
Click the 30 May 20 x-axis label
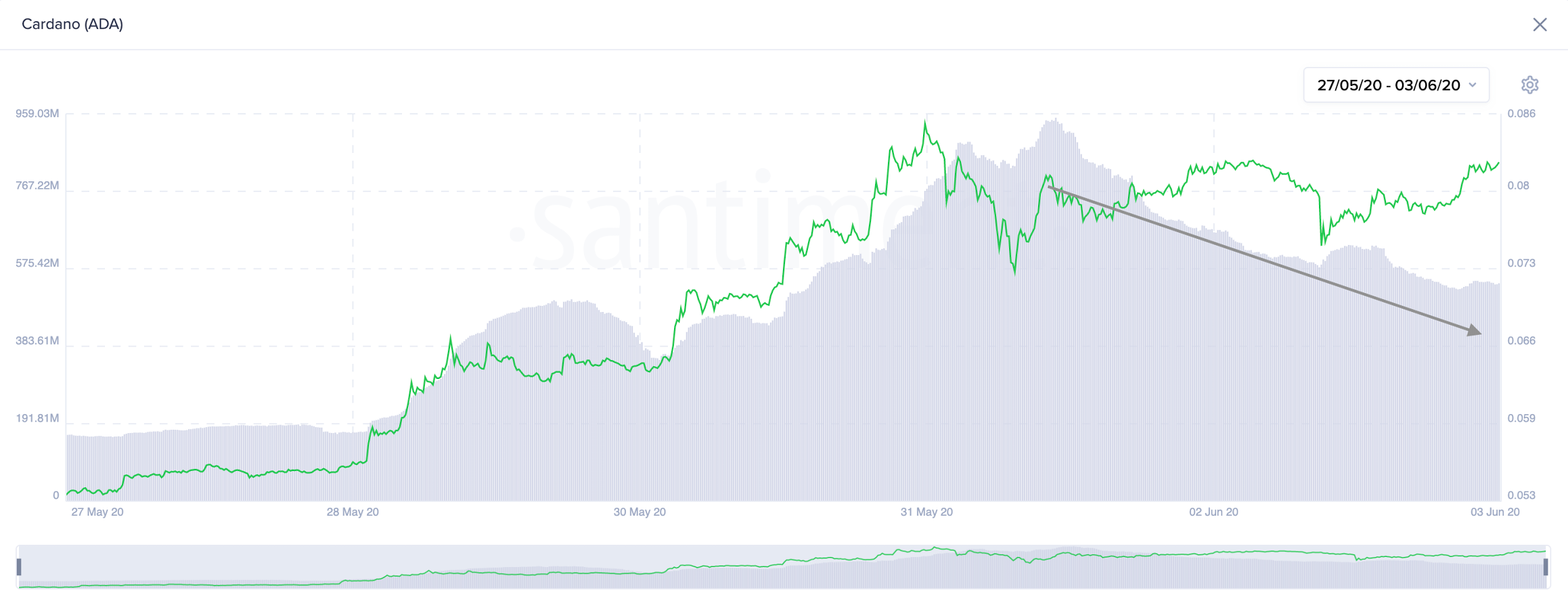(640, 512)
